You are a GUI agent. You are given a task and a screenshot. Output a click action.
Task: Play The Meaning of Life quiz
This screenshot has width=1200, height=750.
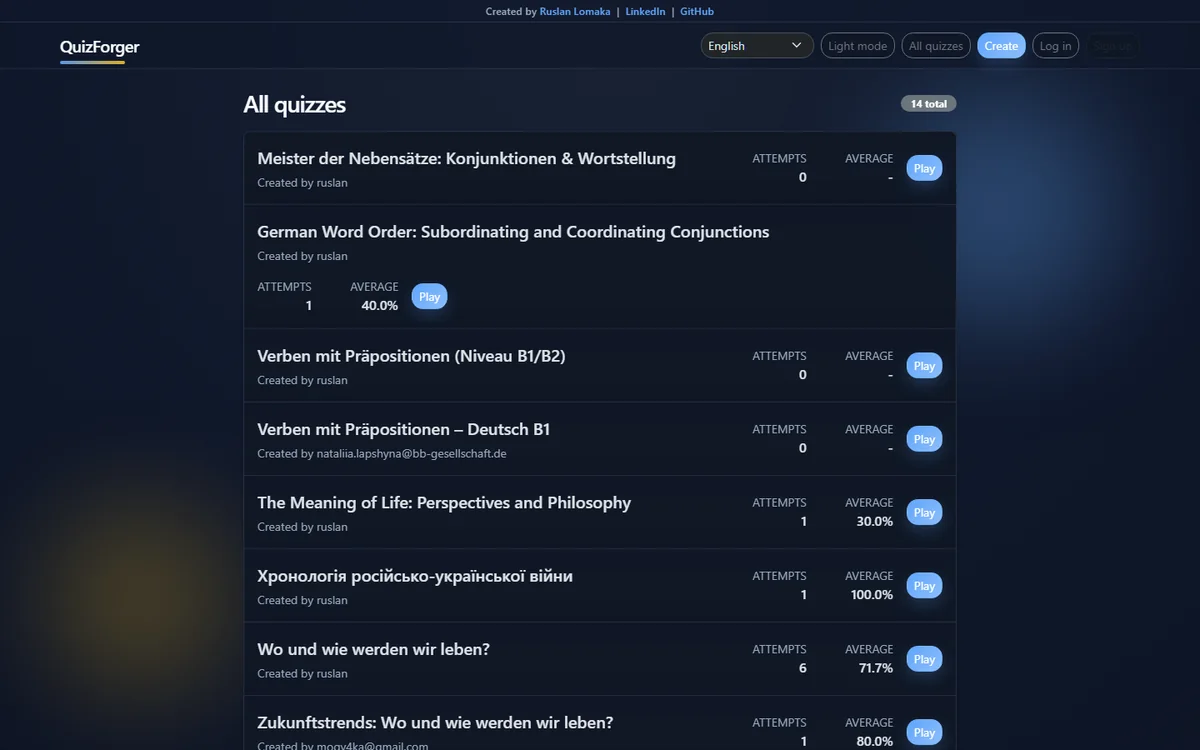(x=924, y=512)
